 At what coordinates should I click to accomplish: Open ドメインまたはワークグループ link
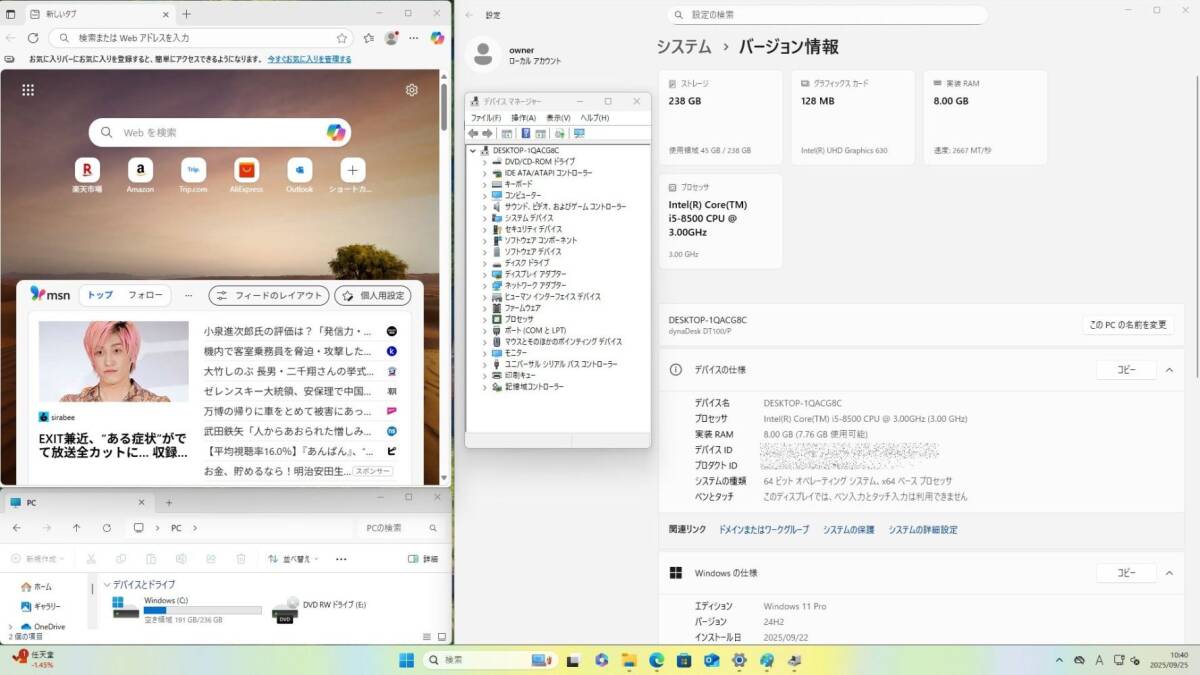(x=764, y=530)
